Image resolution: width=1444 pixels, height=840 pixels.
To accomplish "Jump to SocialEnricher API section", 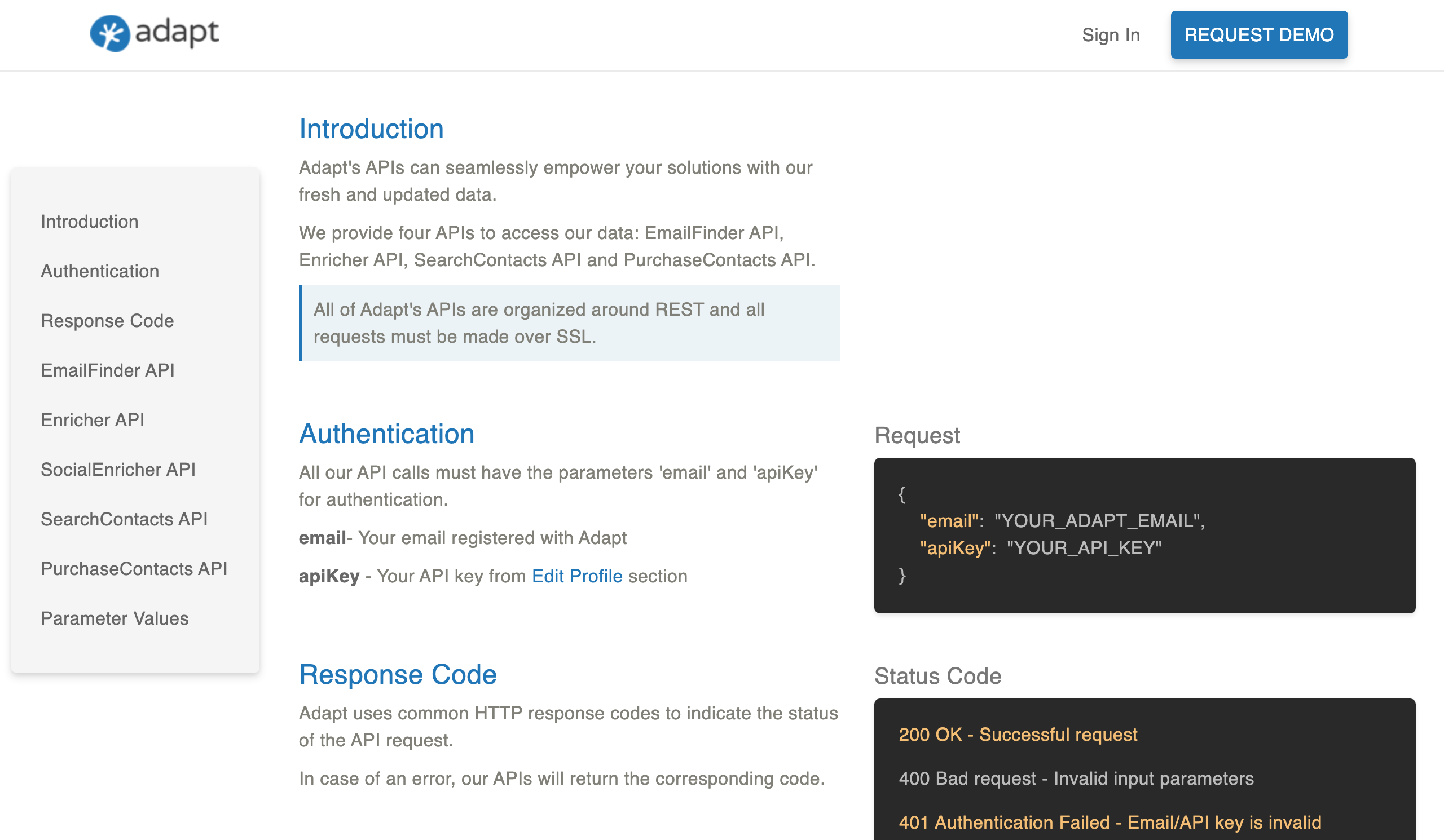I will (118, 470).
